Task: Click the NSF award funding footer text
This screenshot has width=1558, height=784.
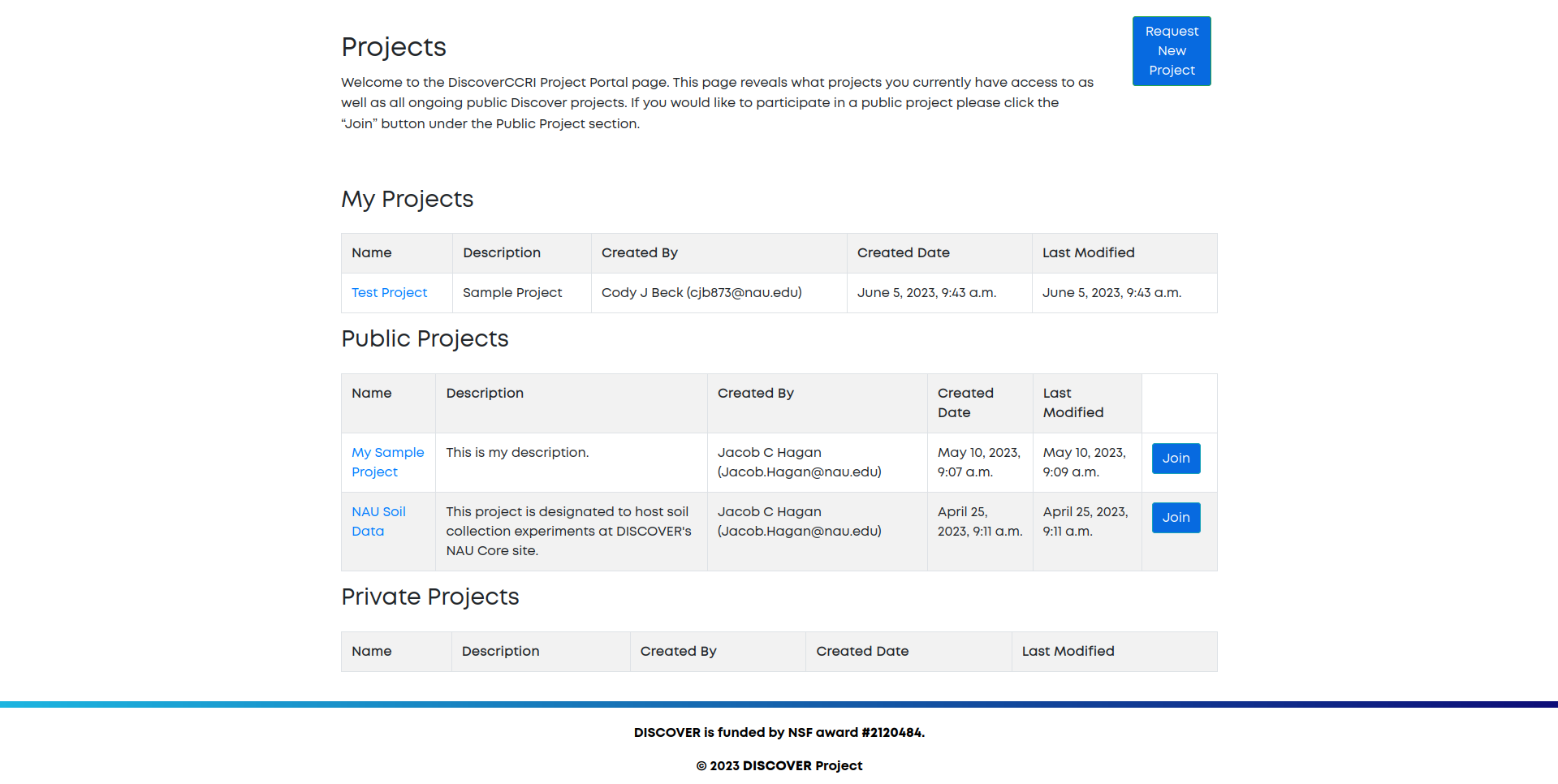Action: click(779, 733)
